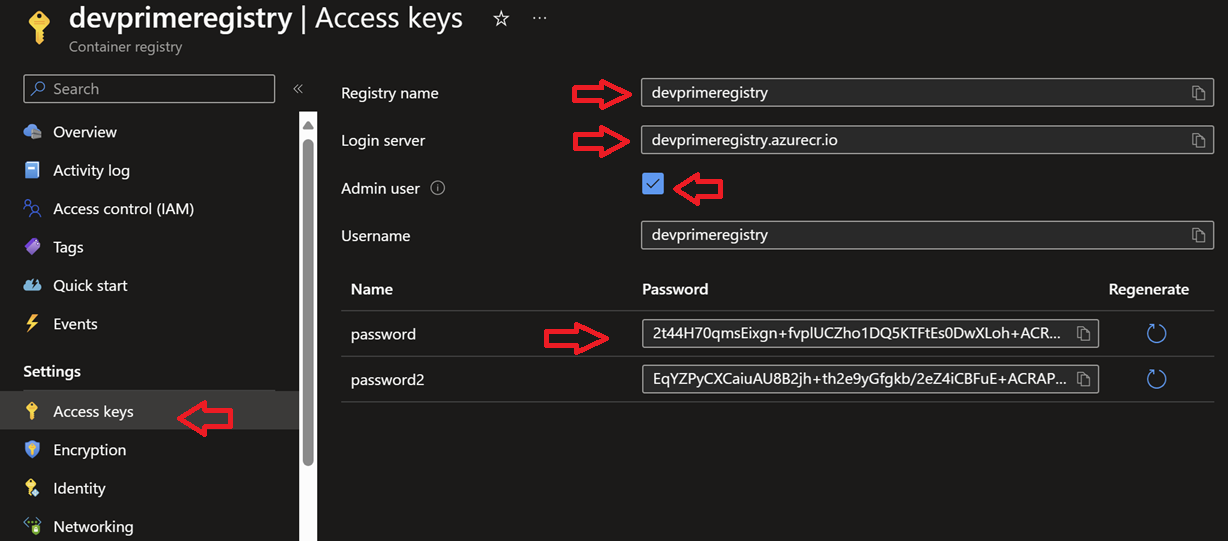Click the Encryption shield icon
Viewport: 1228px width, 541px height.
point(33,450)
